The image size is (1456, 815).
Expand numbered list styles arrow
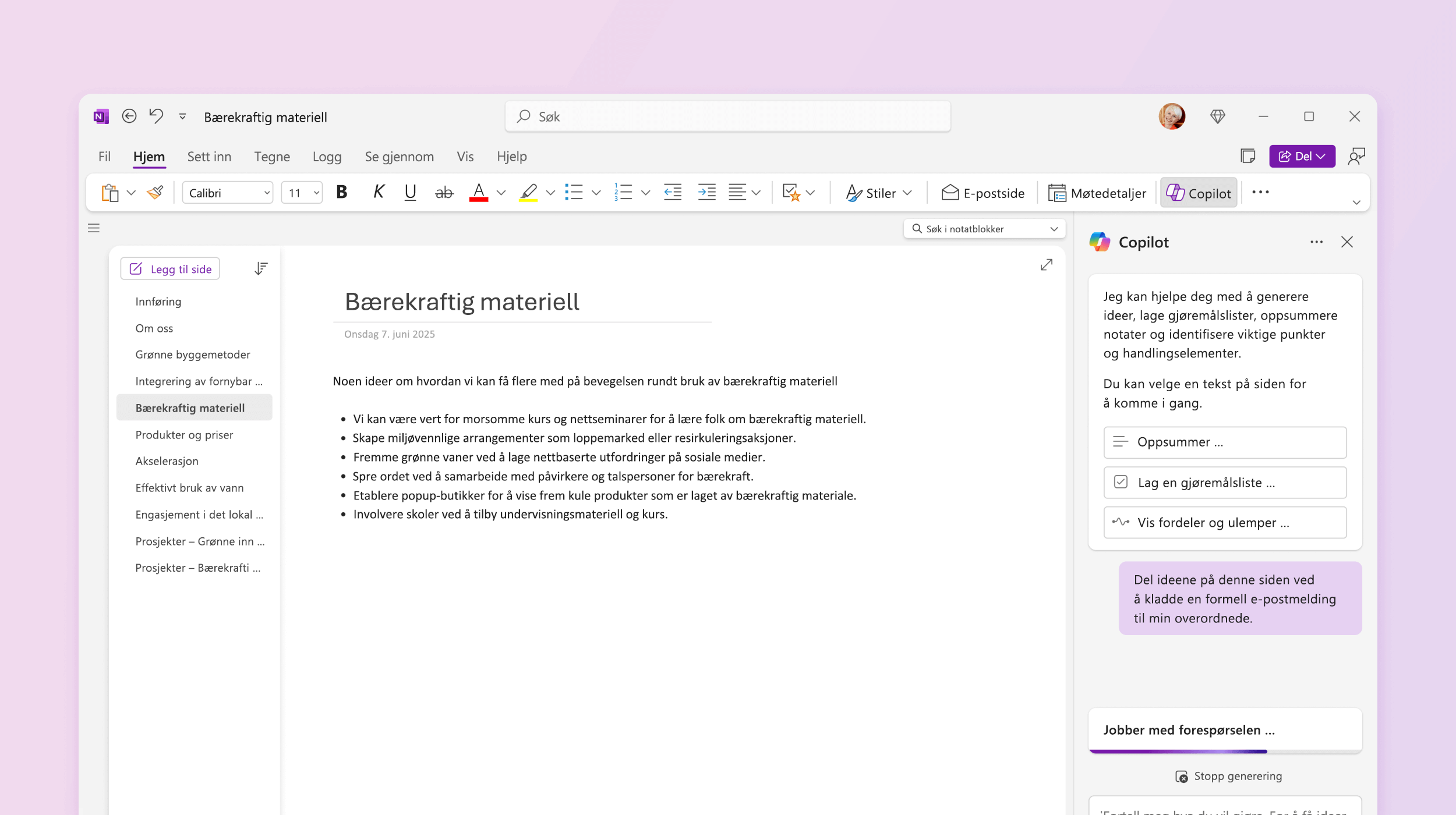[645, 193]
